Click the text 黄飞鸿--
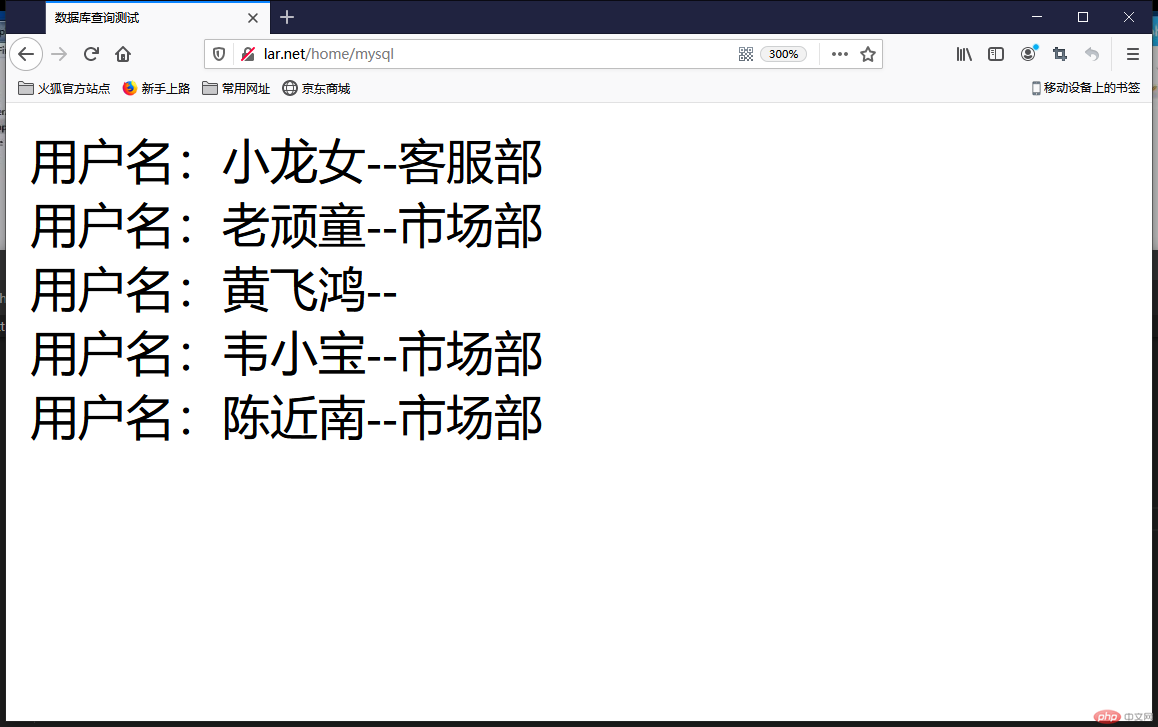Viewport: 1158px width, 727px height. point(309,290)
